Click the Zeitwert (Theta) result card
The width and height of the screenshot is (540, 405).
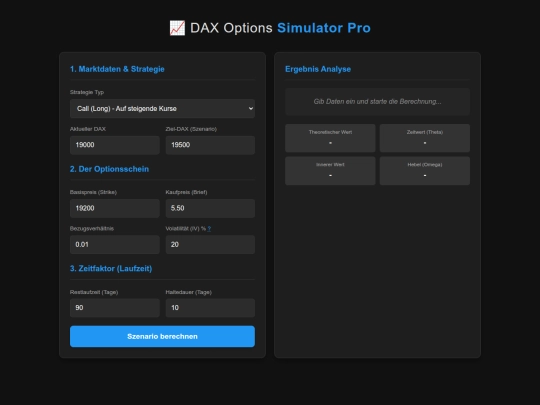pos(425,138)
